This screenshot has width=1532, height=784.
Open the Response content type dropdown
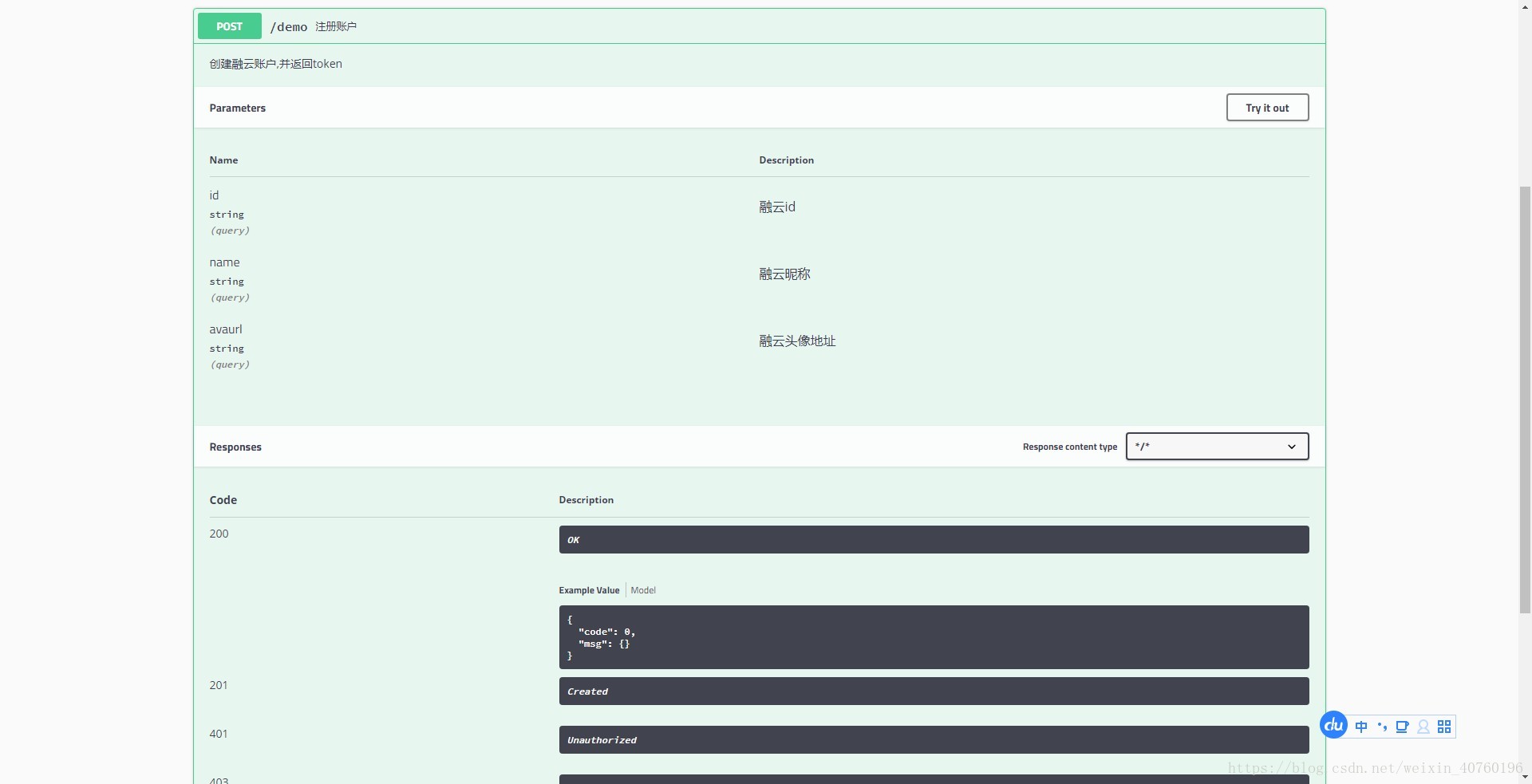[1217, 447]
